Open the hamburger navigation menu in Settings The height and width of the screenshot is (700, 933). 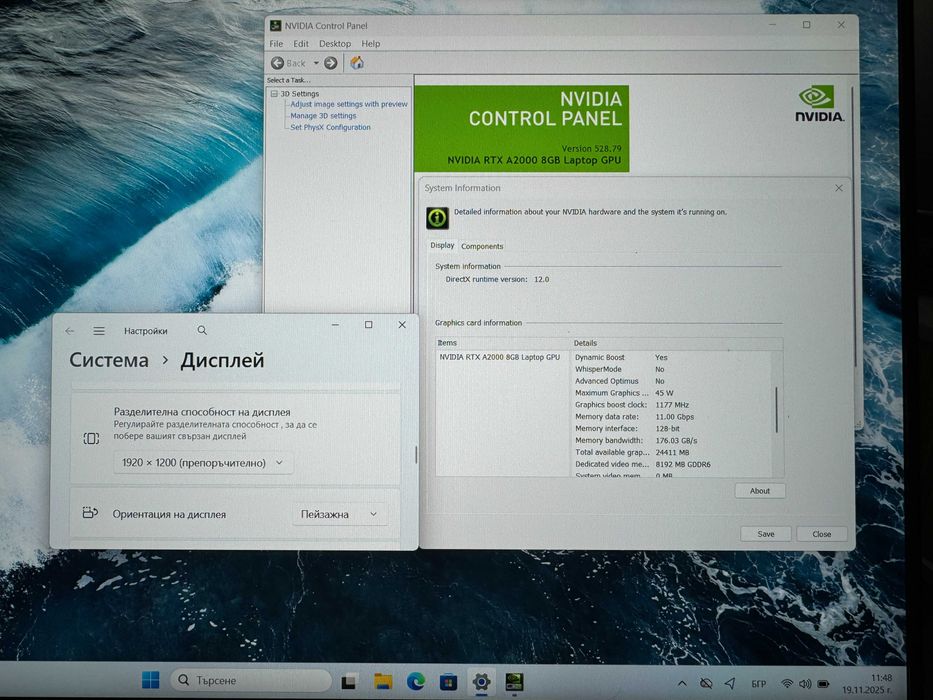coord(99,331)
